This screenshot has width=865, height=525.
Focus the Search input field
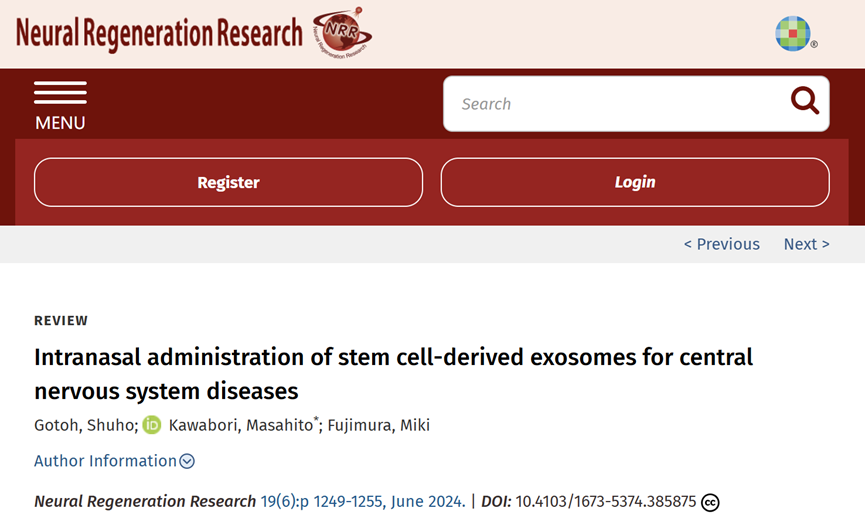[x=610, y=104]
